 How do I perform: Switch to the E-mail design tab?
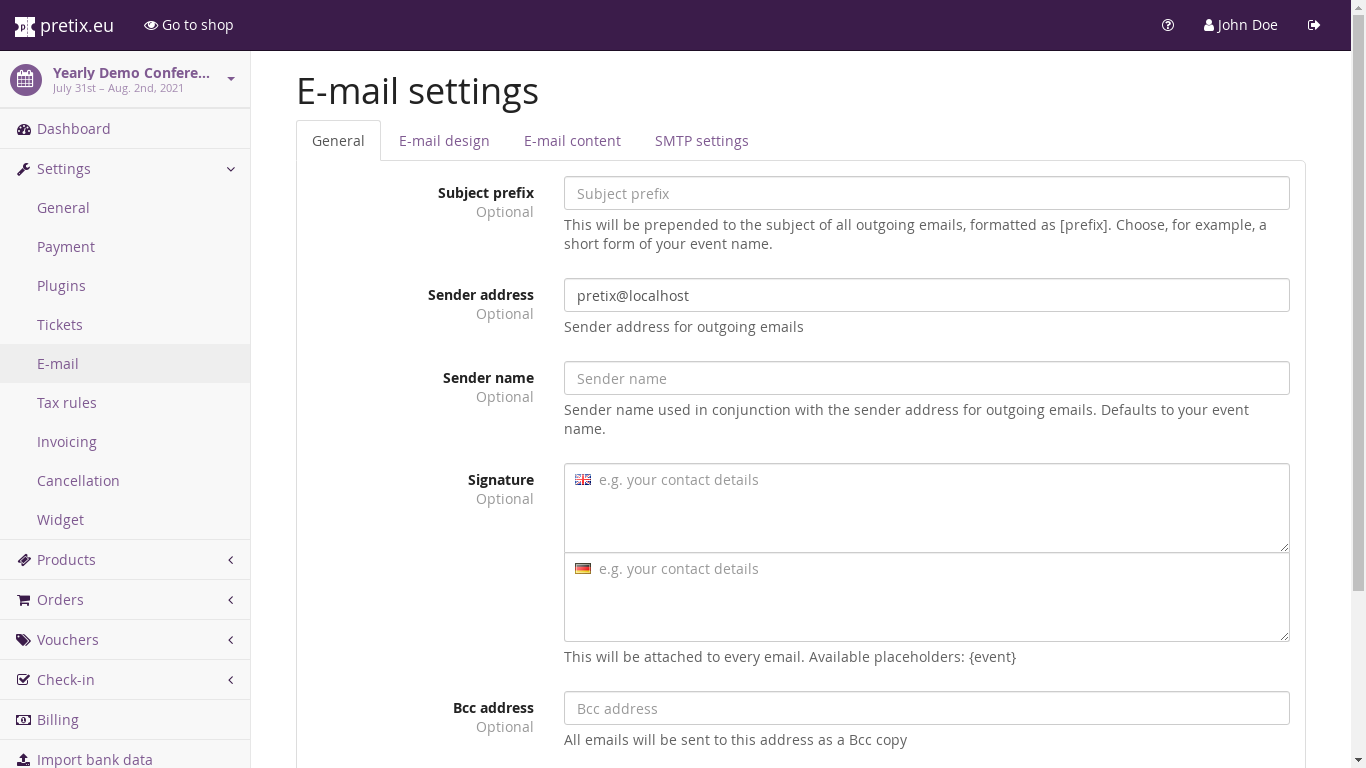(x=444, y=141)
